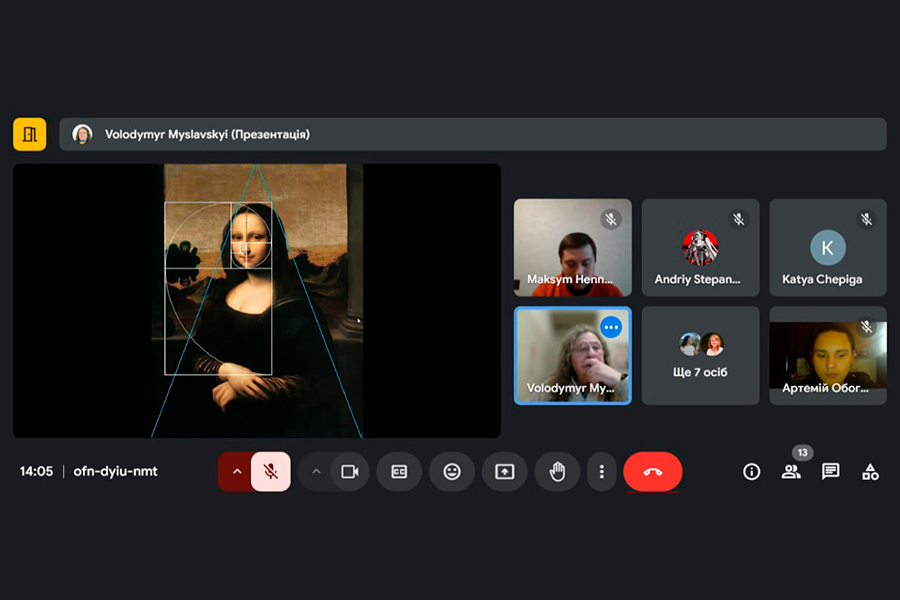Viewport: 900px width, 600px height.
Task: Open the activities shapes icon
Action: [870, 471]
